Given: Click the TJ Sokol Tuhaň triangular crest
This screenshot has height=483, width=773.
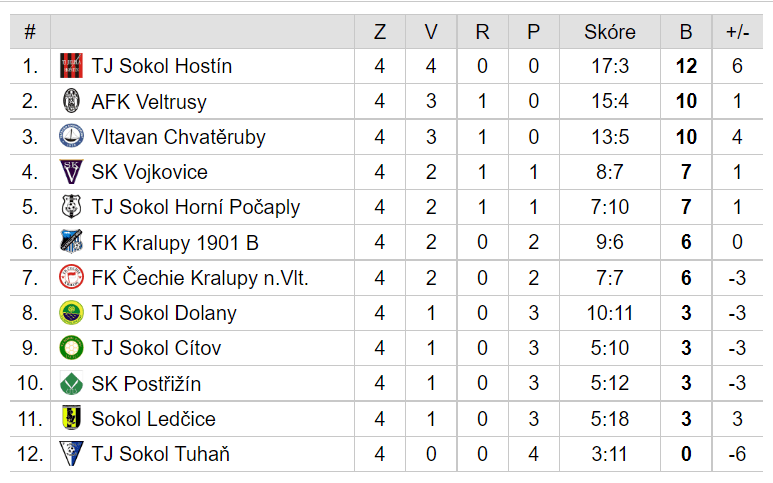Looking at the screenshot, I should (x=71, y=454).
